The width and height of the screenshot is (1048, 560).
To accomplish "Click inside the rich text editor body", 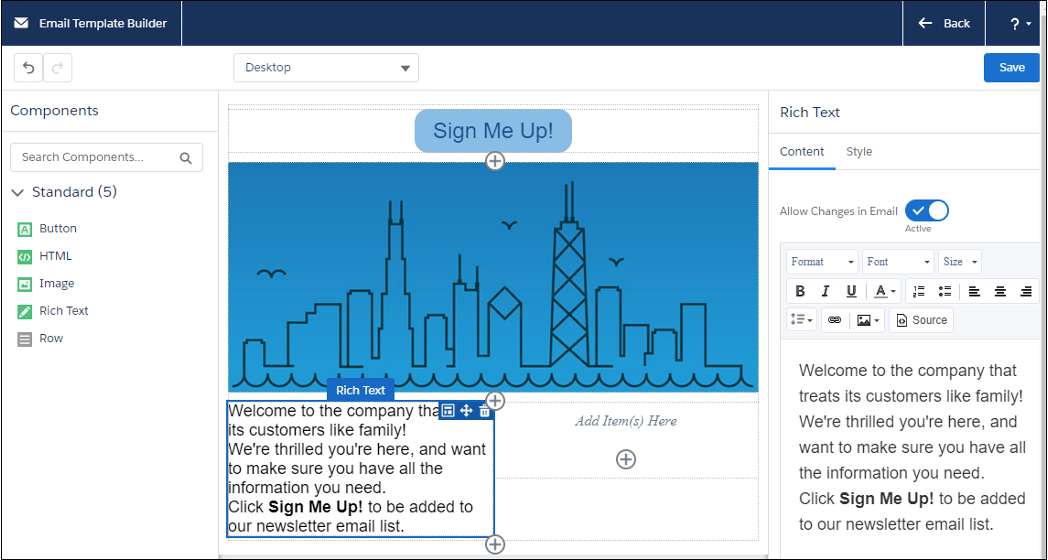I will pos(912,448).
